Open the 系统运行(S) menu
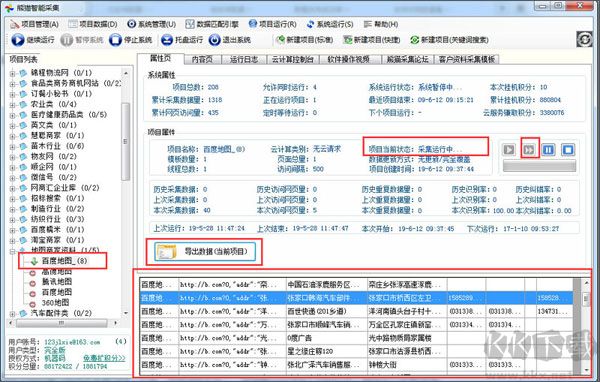Viewport: 600px width, 382px height. pos(330,24)
